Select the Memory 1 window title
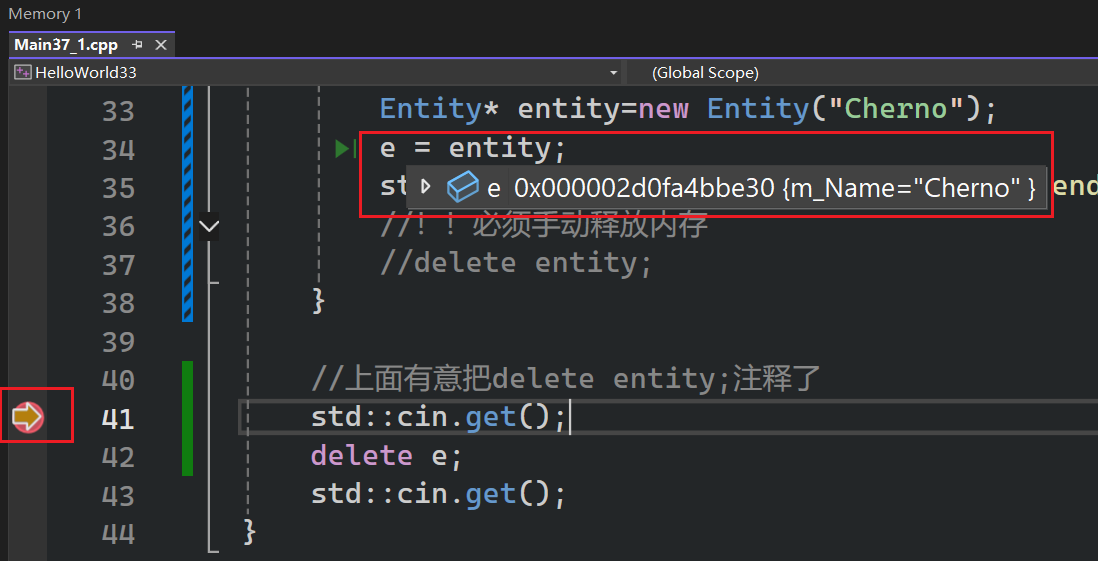This screenshot has width=1098, height=561. [45, 14]
